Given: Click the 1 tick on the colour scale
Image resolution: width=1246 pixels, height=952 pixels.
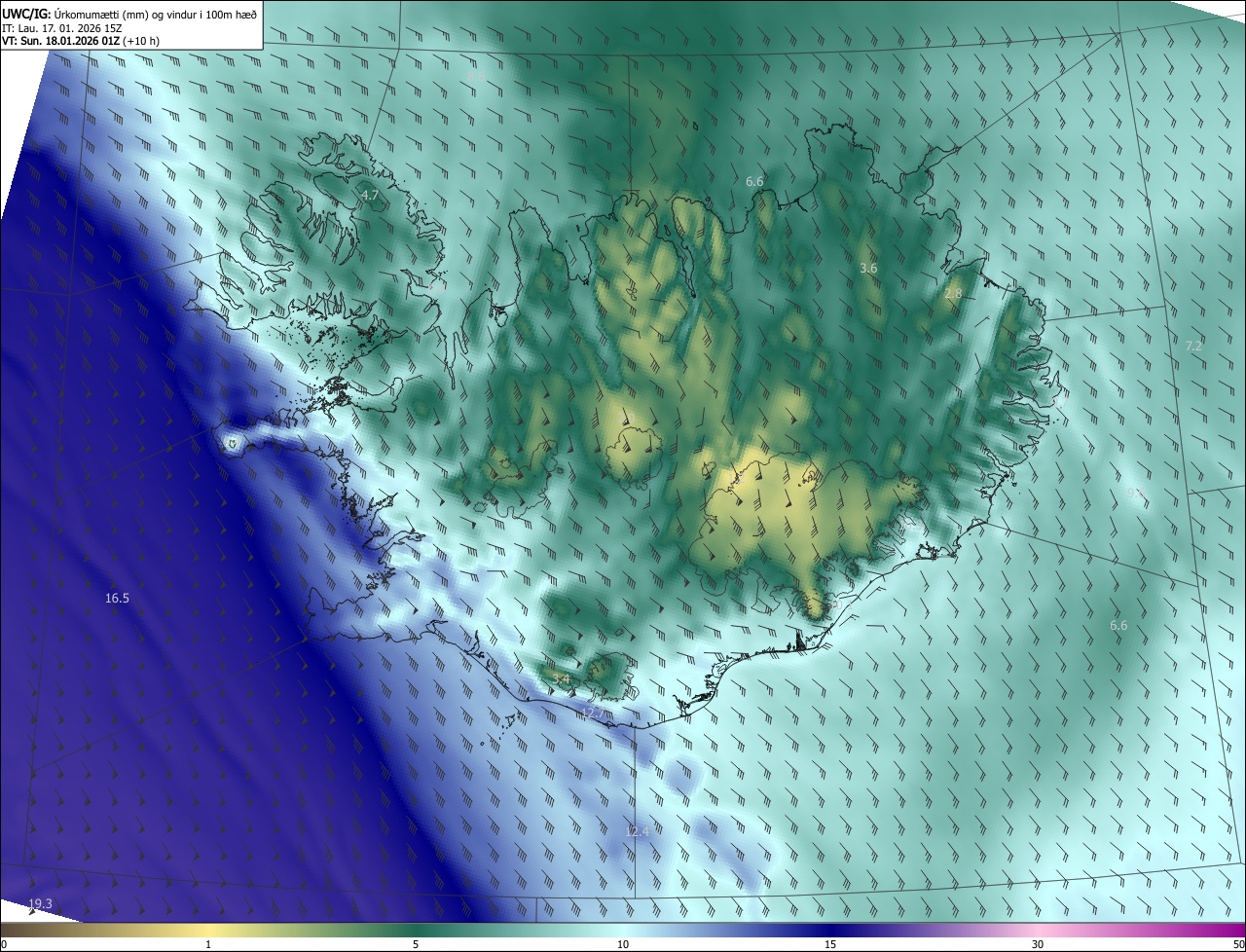Looking at the screenshot, I should [x=208, y=944].
